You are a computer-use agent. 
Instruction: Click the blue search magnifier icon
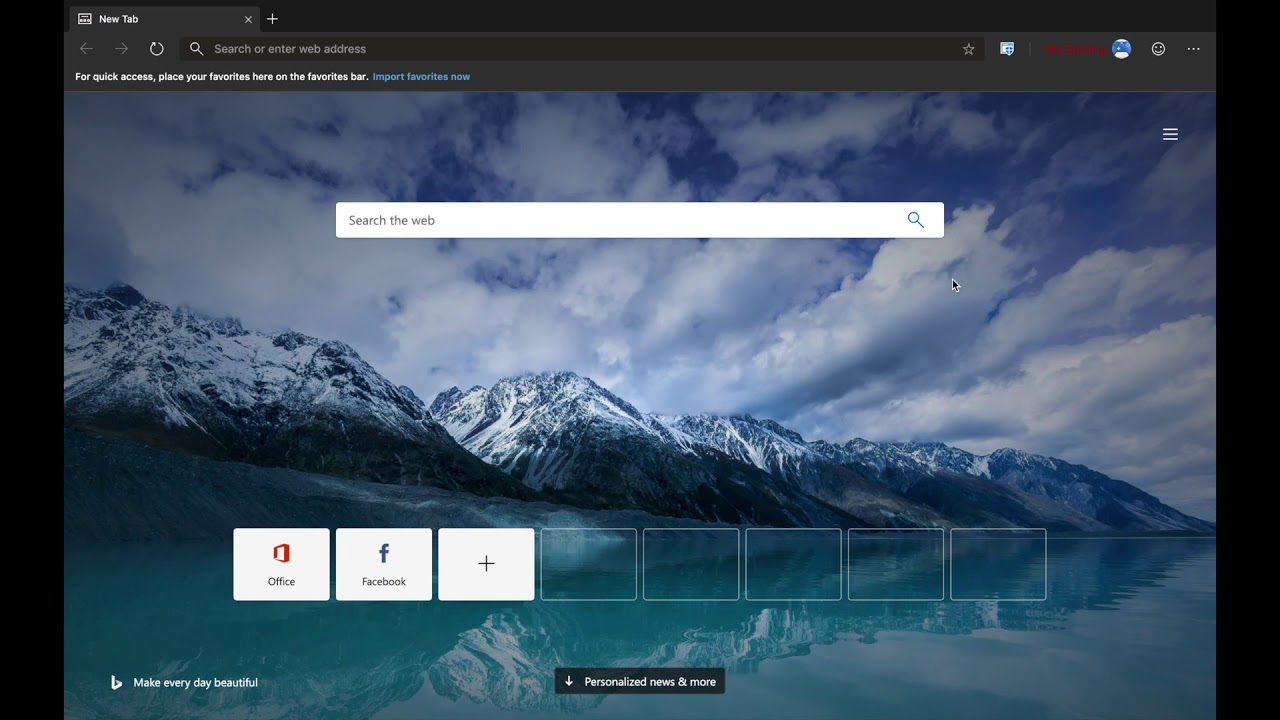pos(916,220)
